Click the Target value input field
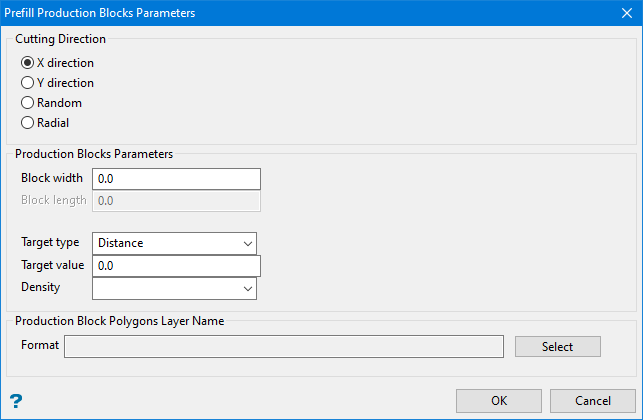Screen dimensions: 643x420 tap(176, 266)
